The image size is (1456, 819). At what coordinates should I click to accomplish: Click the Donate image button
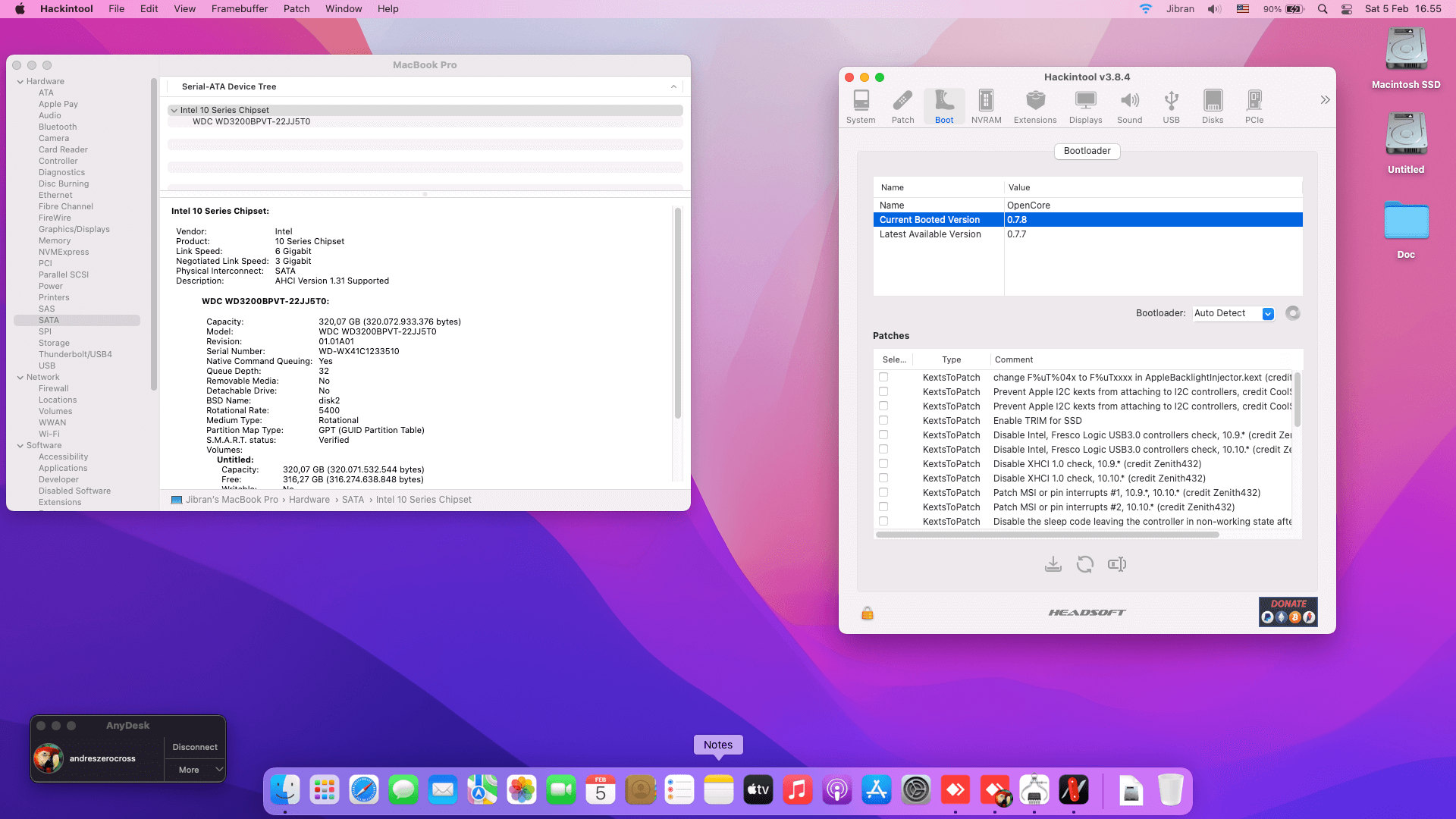tap(1288, 611)
